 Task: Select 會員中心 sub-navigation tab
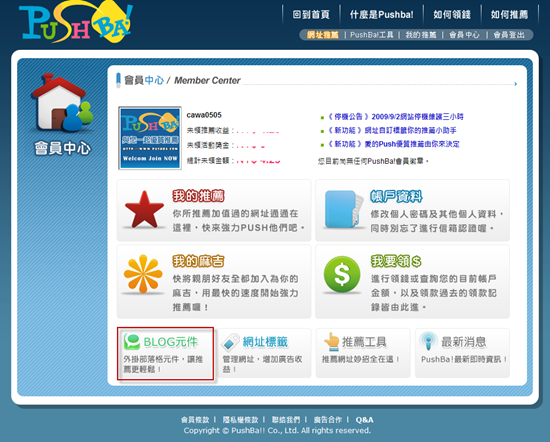pyautogui.click(x=464, y=35)
